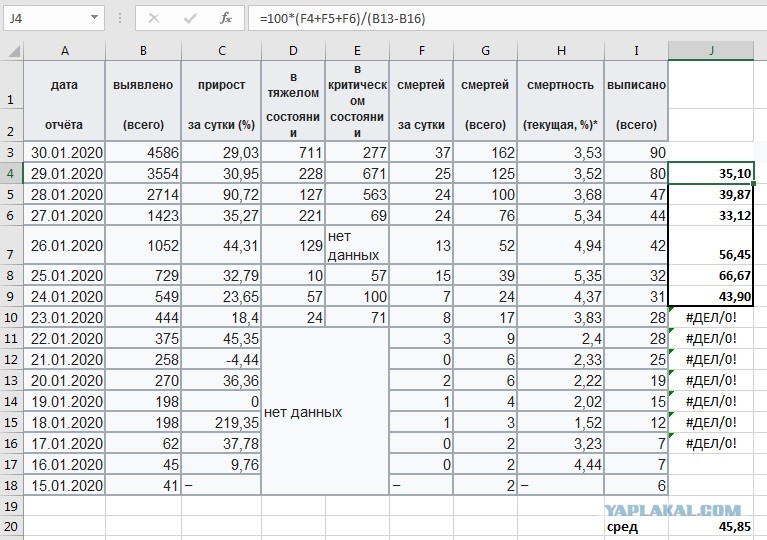767x540 pixels.
Task: Click cell with value 162
Action: click(485, 153)
